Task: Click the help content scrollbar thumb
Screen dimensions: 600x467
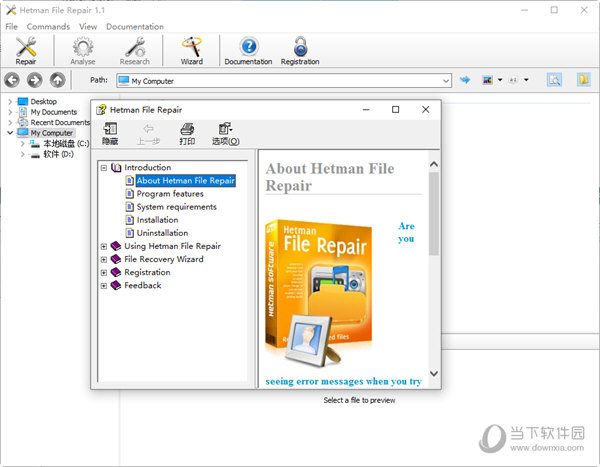Action: click(x=434, y=213)
